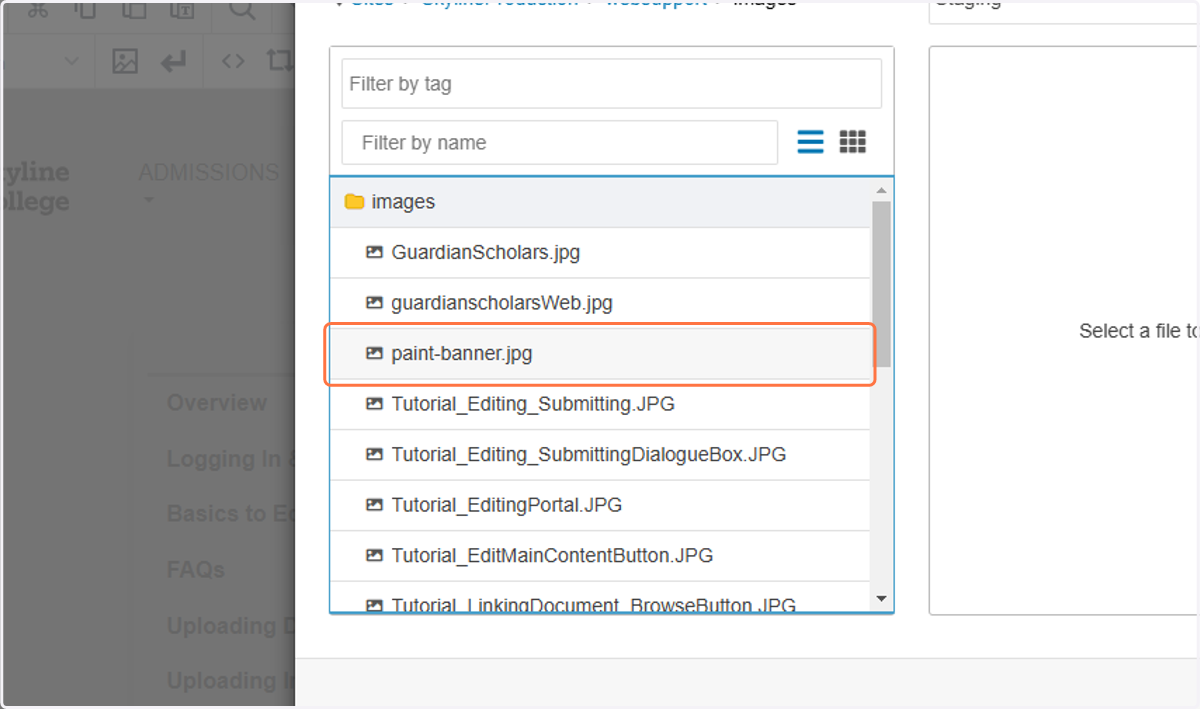This screenshot has height=709, width=1200.
Task: Focus the Filter by name field
Action: (560, 142)
